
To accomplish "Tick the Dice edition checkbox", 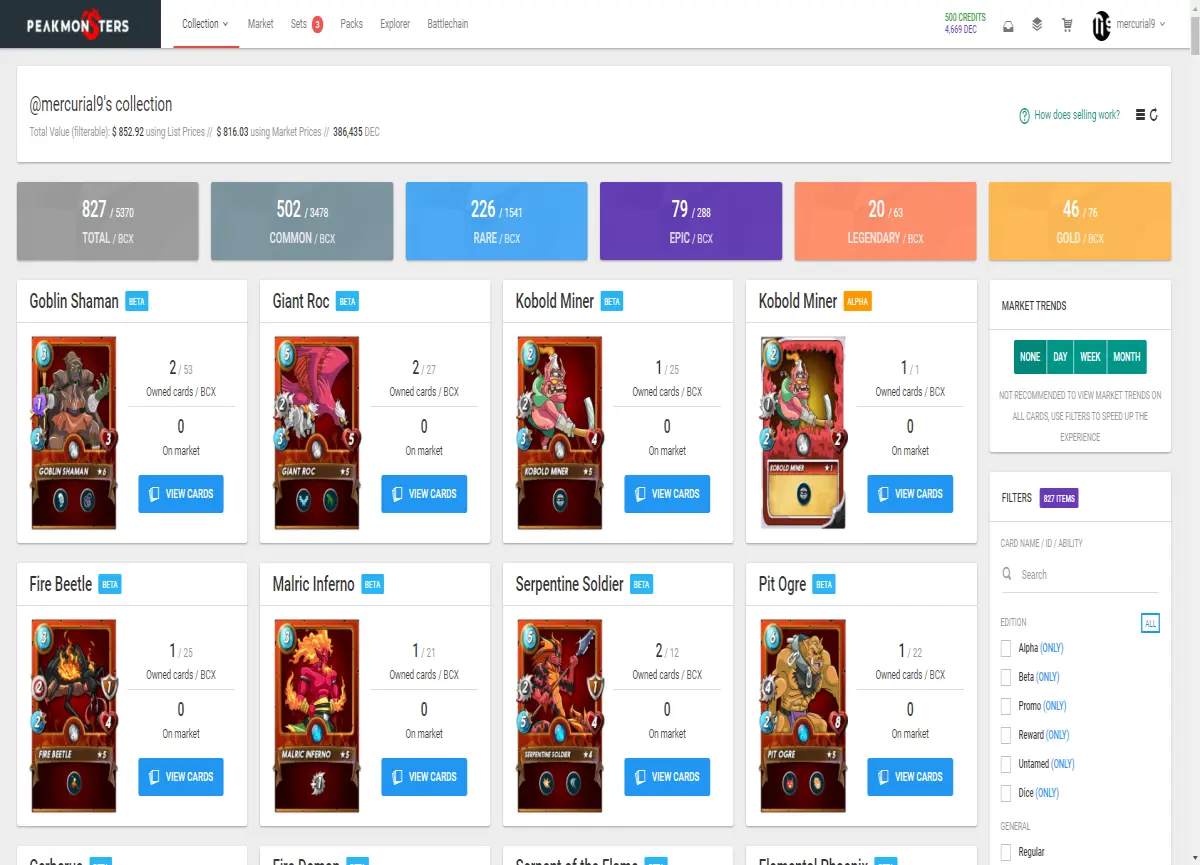I will tap(1007, 793).
